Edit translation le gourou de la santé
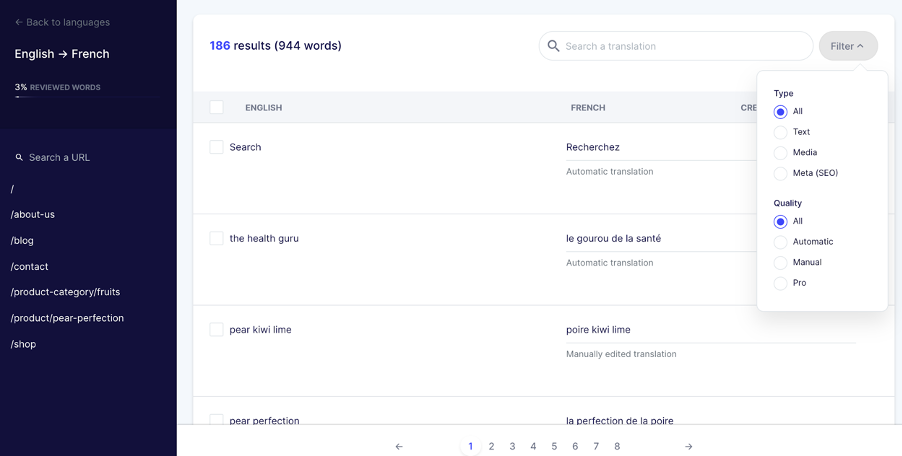This screenshot has width=902, height=456. pos(613,238)
